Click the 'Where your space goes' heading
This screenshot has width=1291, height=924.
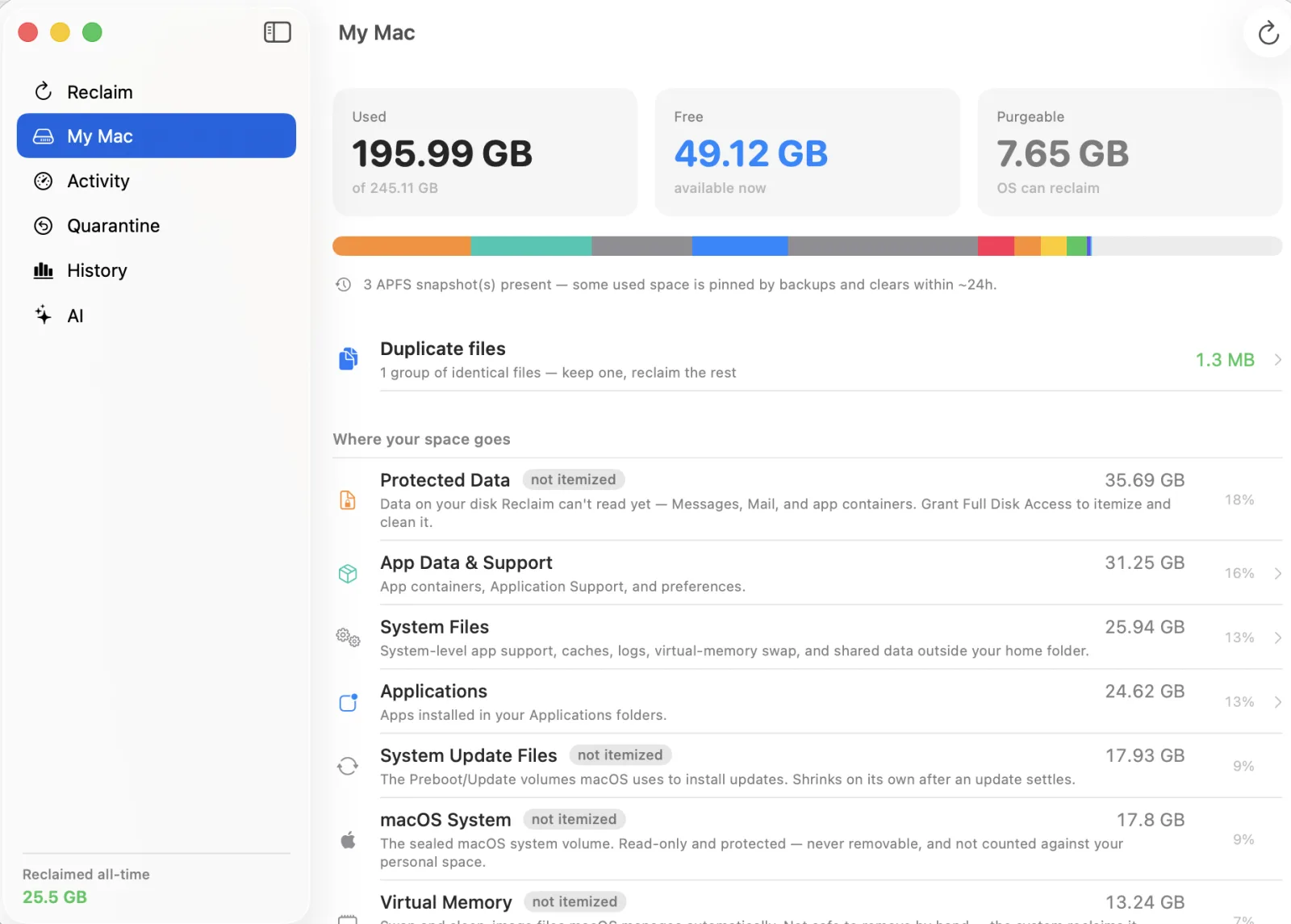click(421, 439)
